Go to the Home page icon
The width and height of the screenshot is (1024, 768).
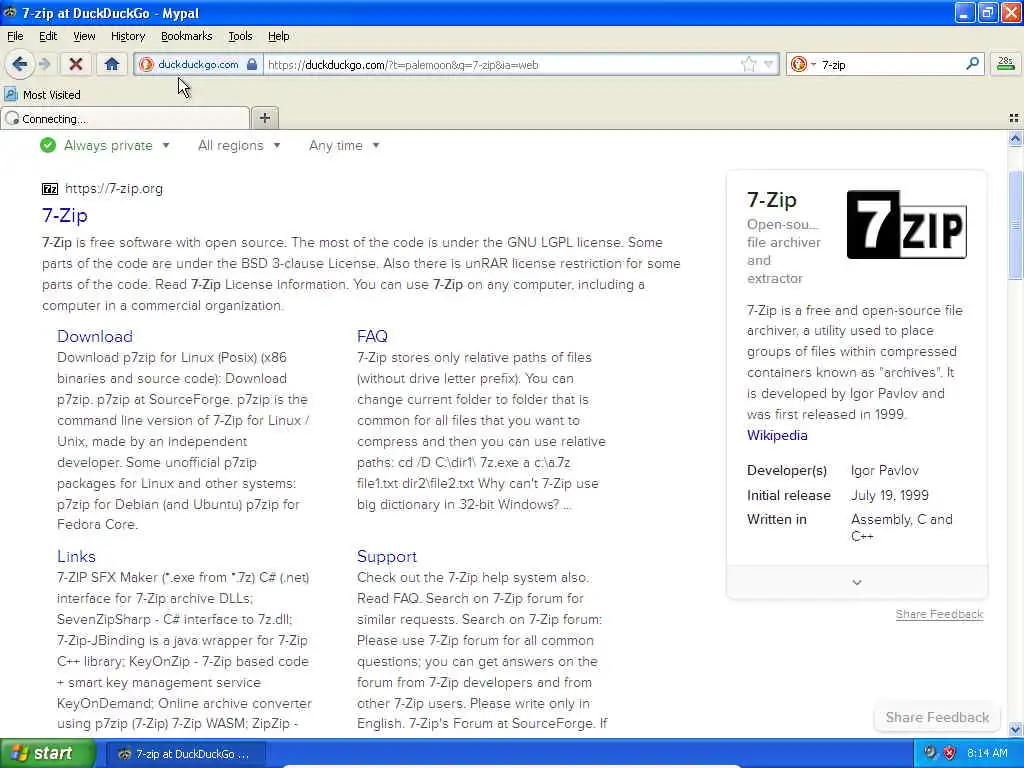(112, 64)
